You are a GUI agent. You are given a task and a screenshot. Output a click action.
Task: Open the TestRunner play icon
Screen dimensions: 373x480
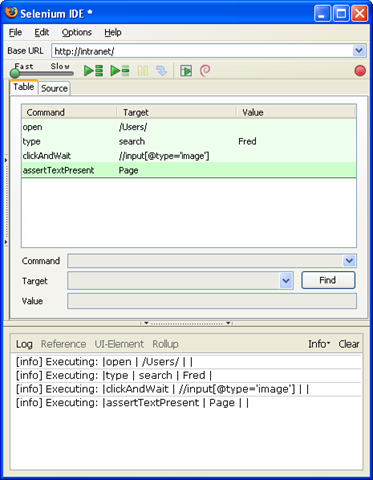pyautogui.click(x=186, y=71)
